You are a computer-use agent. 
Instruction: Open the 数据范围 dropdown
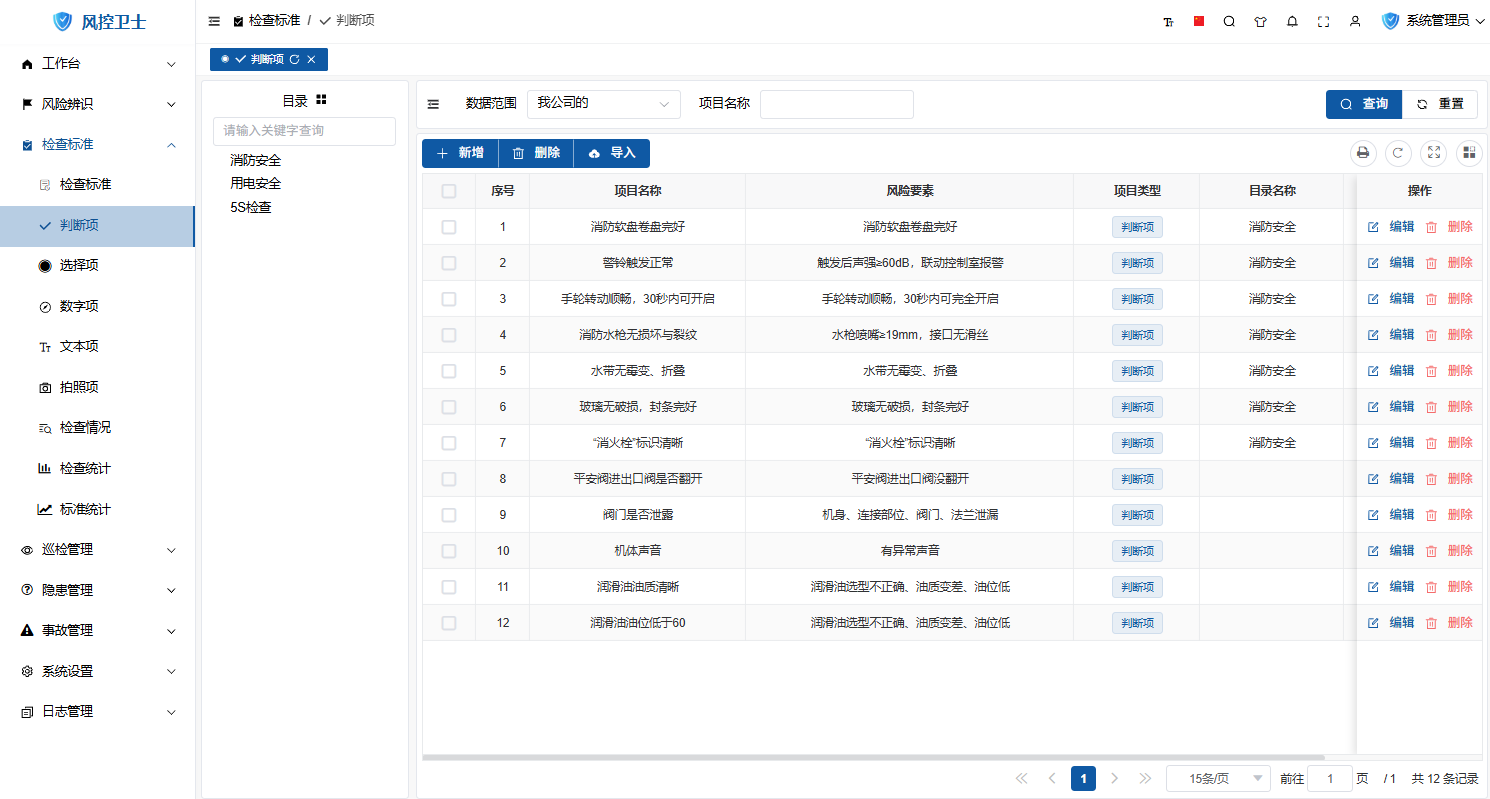coord(603,104)
